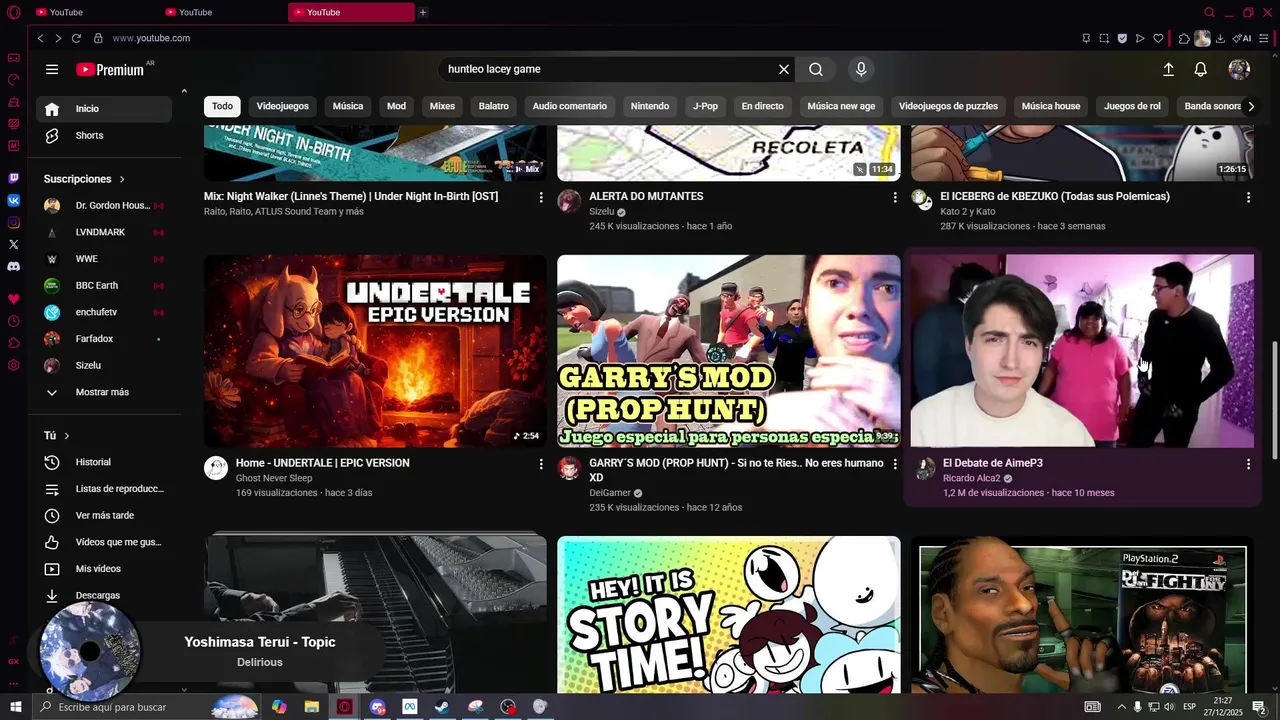1280x720 pixels.
Task: Open File Explorer from the taskbar
Action: coord(312,707)
